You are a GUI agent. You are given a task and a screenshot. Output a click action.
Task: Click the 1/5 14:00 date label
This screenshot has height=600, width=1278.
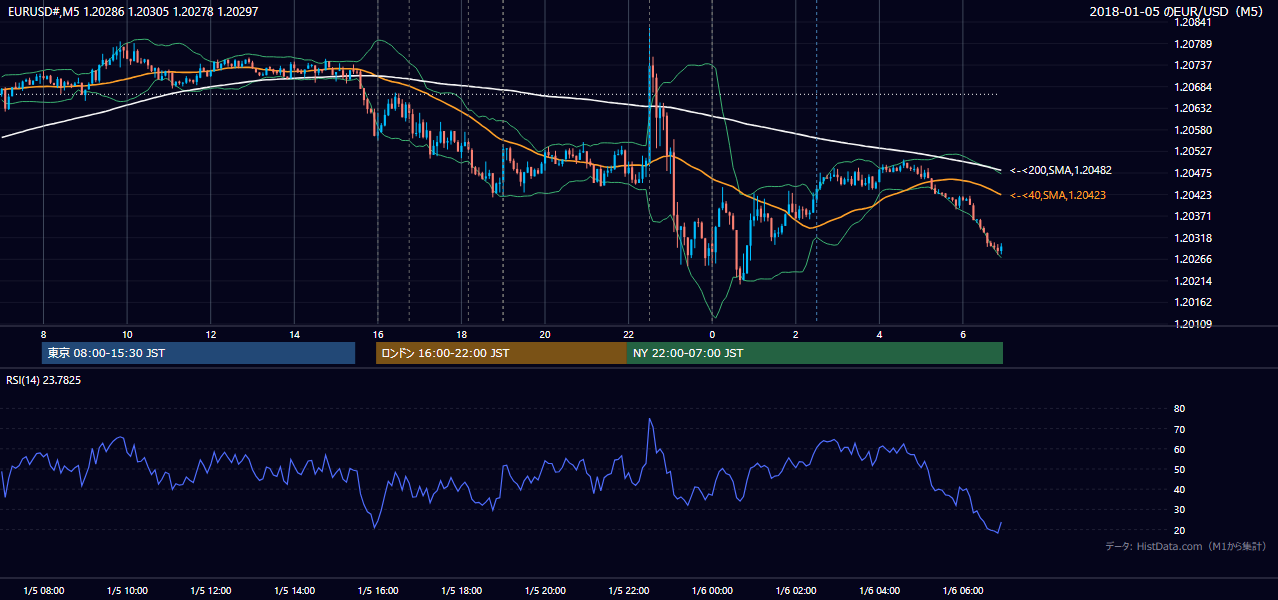pyautogui.click(x=294, y=591)
